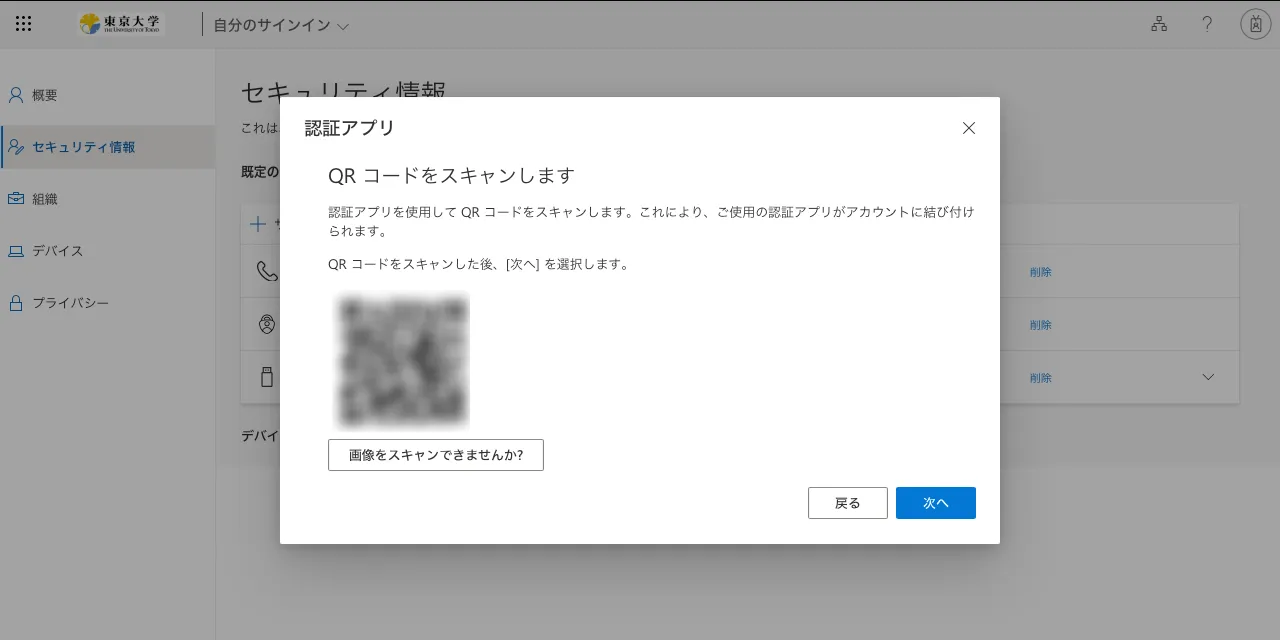The height and width of the screenshot is (640, 1280).
Task: Close the 認証アプリ dialog
Action: tap(968, 128)
